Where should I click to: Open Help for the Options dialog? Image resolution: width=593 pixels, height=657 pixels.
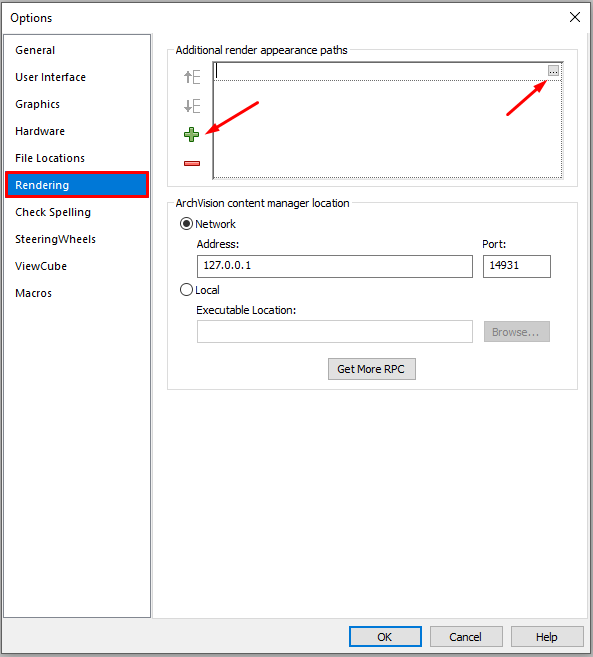[x=547, y=636]
